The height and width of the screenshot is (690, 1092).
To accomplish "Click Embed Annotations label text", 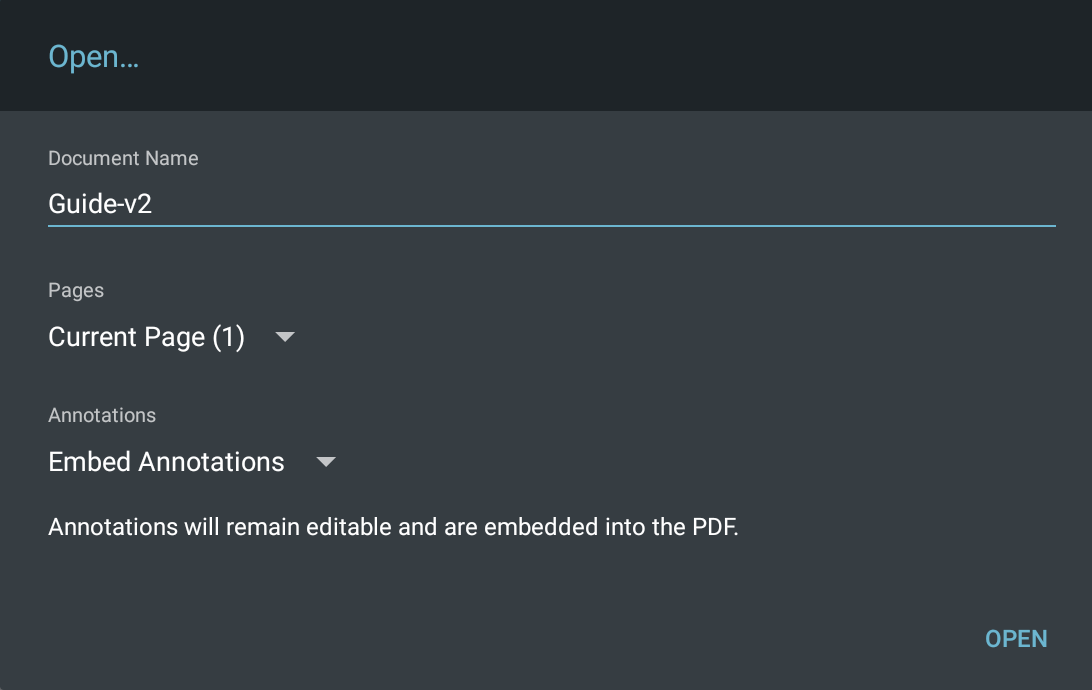I will pos(166,463).
